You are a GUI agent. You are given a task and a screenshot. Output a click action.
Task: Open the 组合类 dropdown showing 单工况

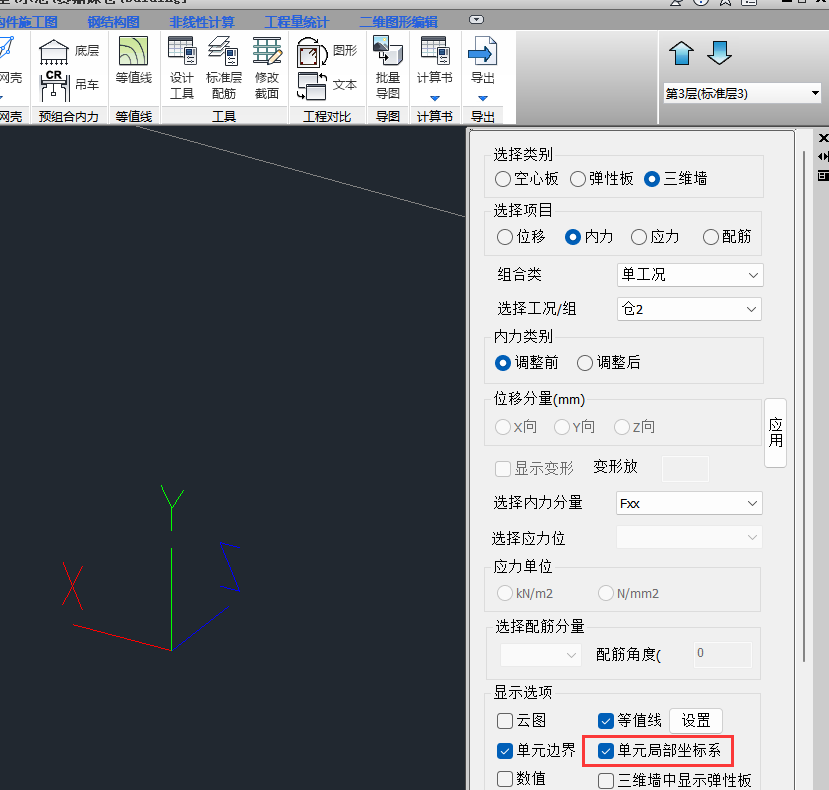690,275
